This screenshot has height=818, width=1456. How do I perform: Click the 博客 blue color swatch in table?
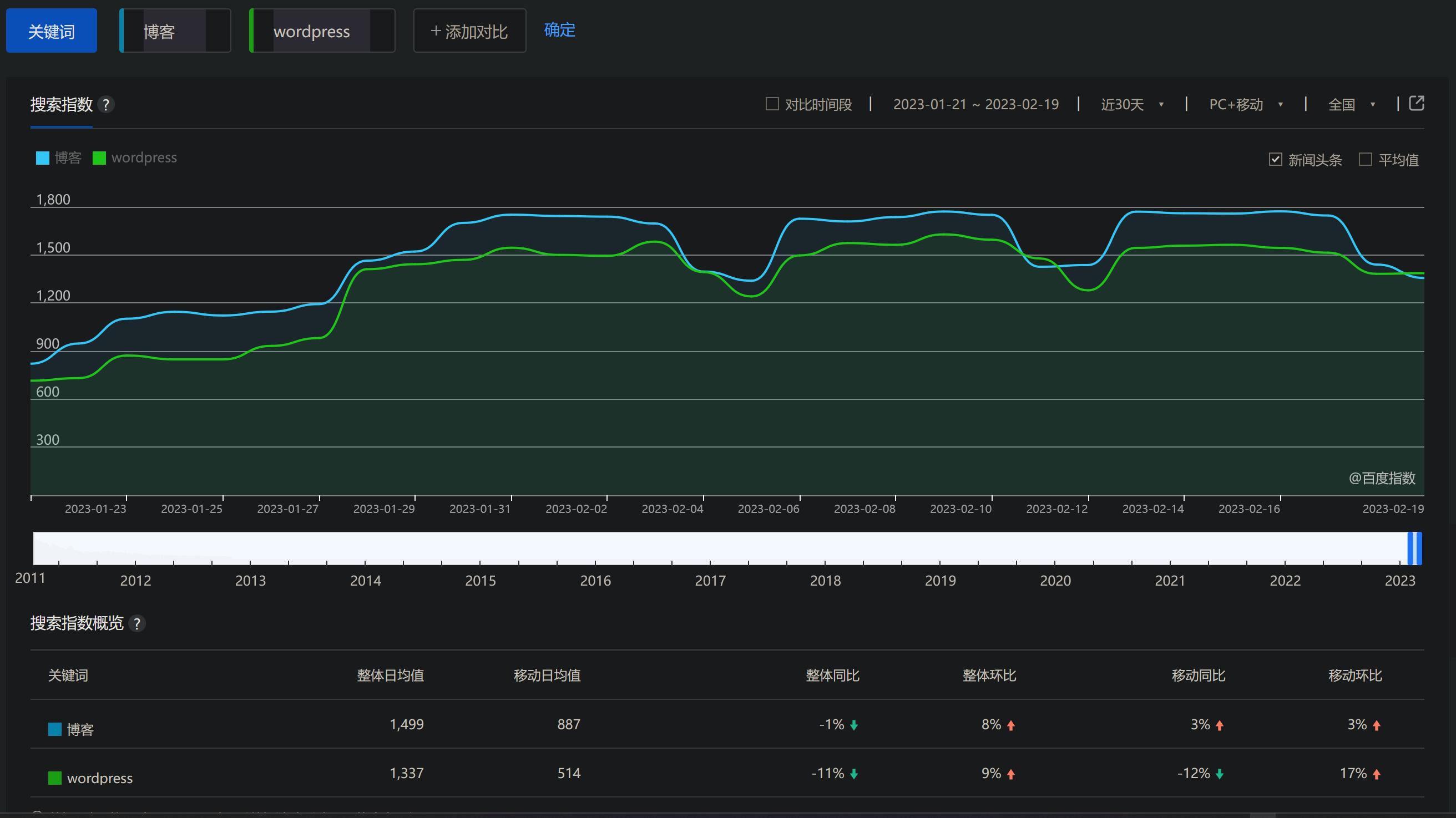55,729
